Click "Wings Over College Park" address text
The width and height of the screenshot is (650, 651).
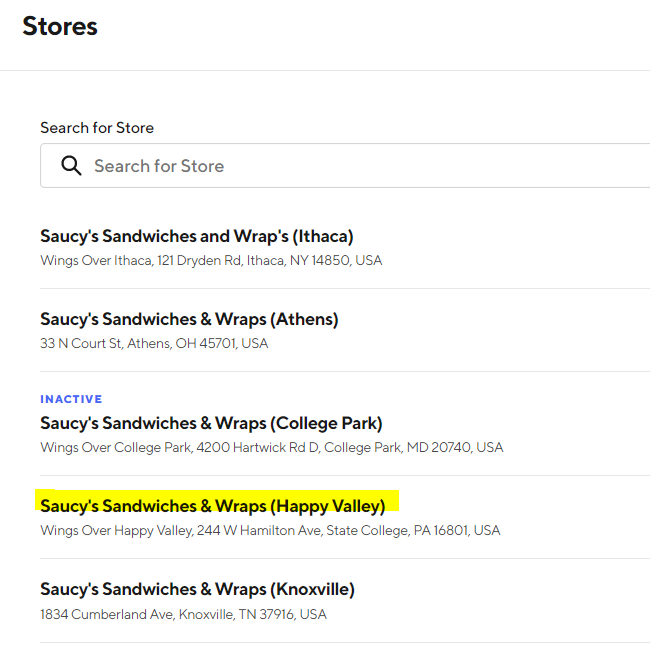(x=116, y=448)
